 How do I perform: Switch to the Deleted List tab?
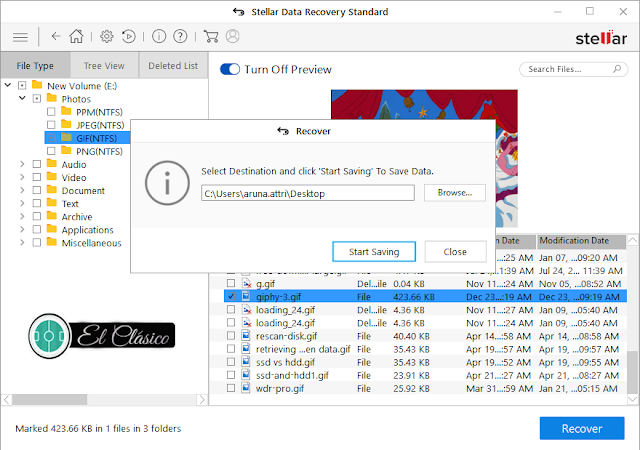[x=173, y=65]
